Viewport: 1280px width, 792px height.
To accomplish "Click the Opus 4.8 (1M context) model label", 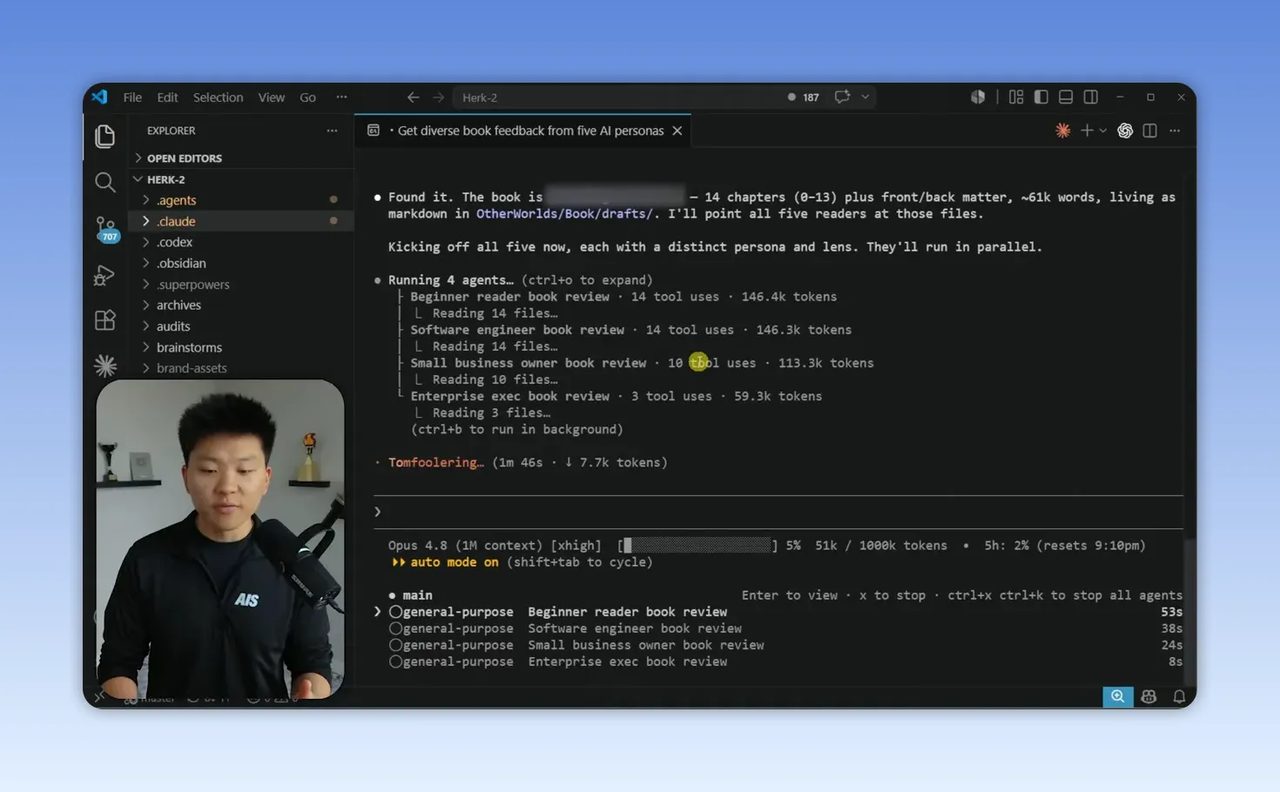I will 466,546.
